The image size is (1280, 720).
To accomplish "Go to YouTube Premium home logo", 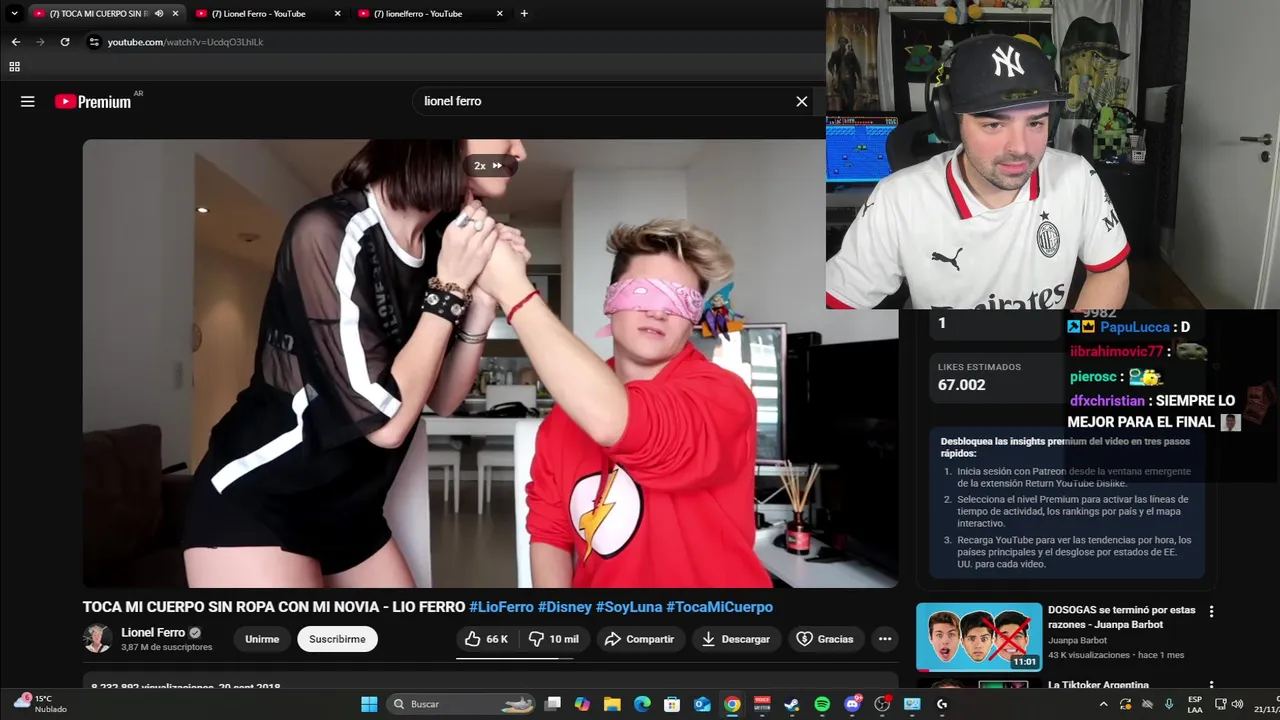I will tap(93, 101).
